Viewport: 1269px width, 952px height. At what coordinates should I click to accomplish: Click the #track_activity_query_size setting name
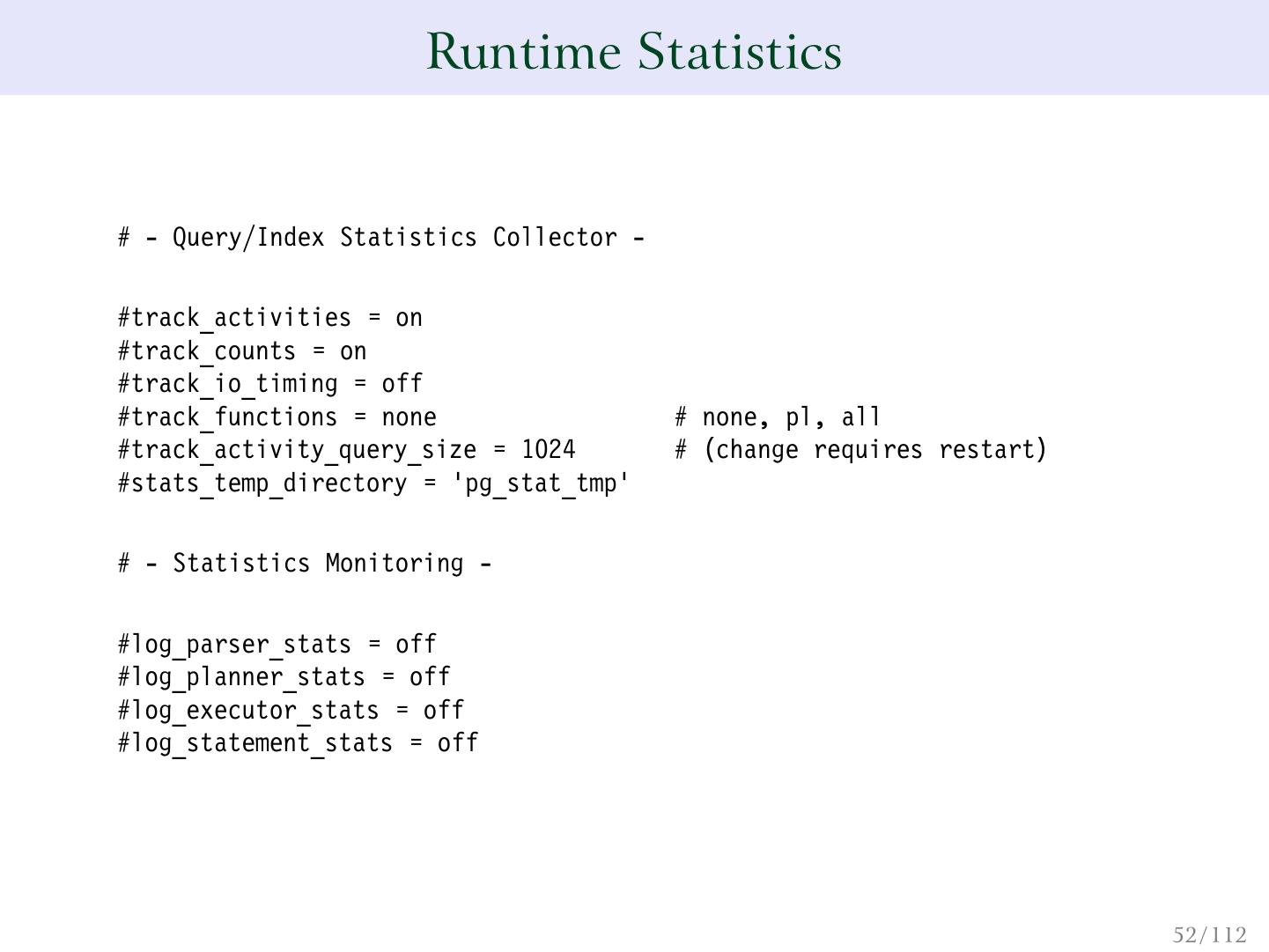(x=297, y=450)
